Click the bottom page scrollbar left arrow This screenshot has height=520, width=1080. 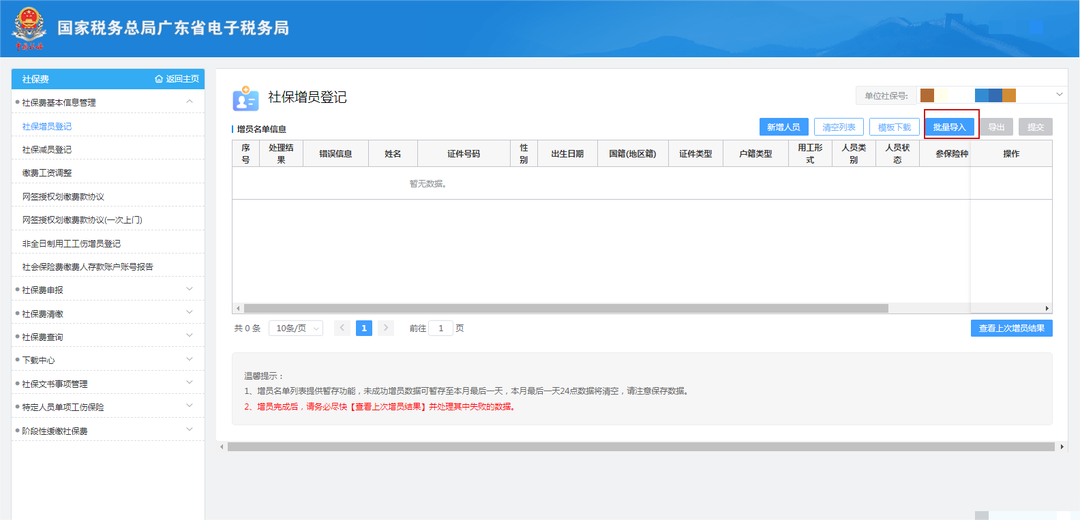click(x=222, y=447)
